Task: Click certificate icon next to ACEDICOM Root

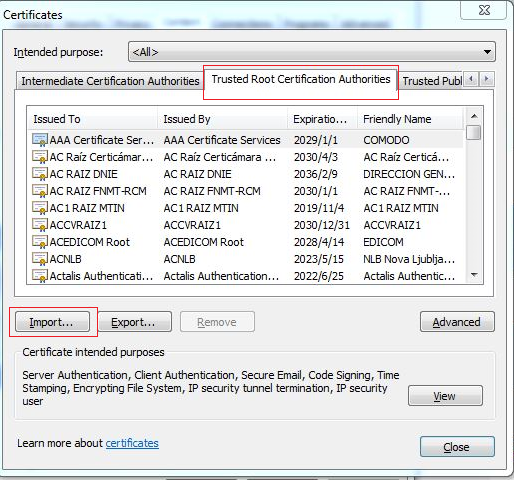Action: click(40, 242)
